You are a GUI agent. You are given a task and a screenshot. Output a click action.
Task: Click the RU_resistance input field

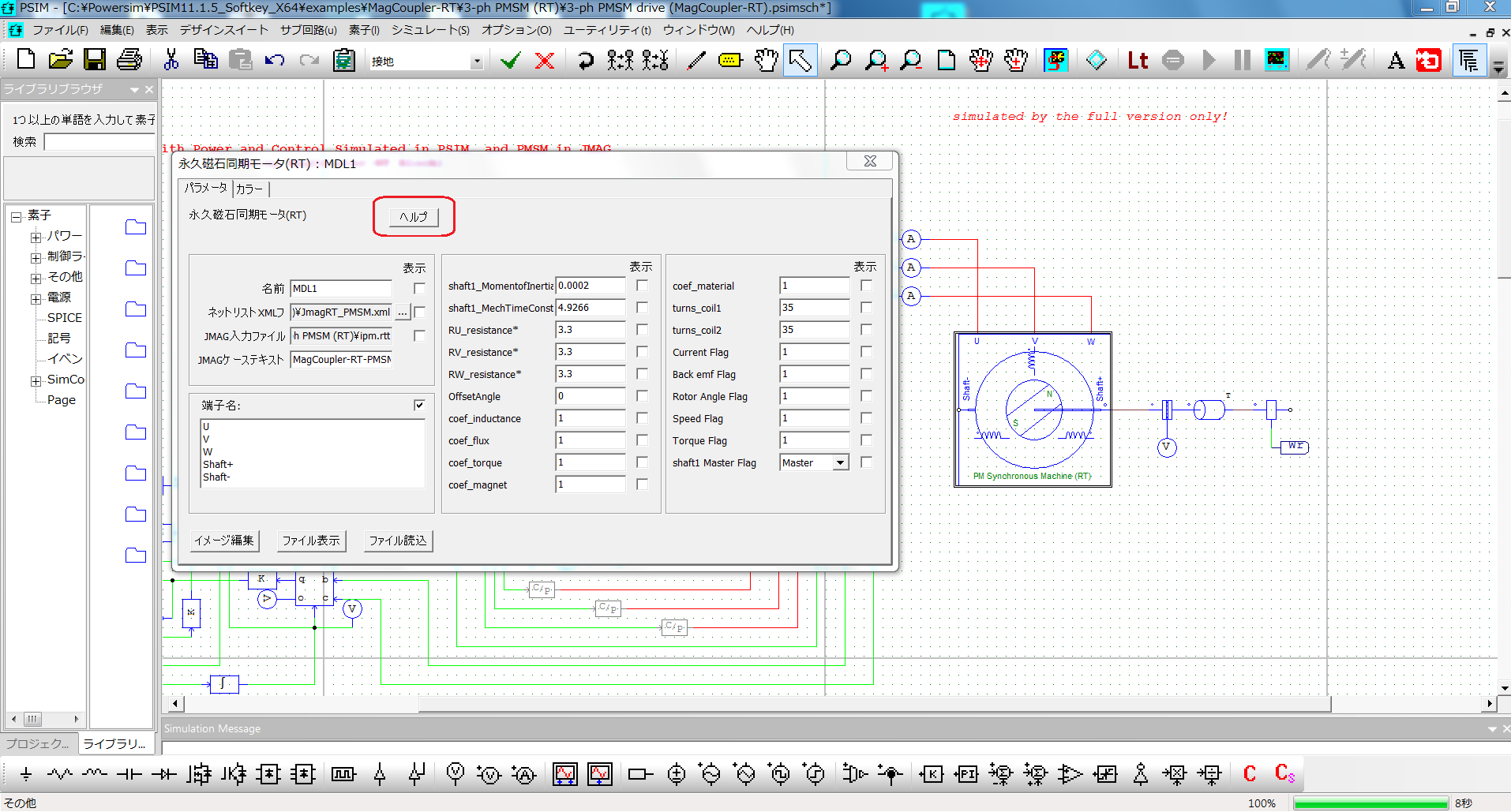590,330
